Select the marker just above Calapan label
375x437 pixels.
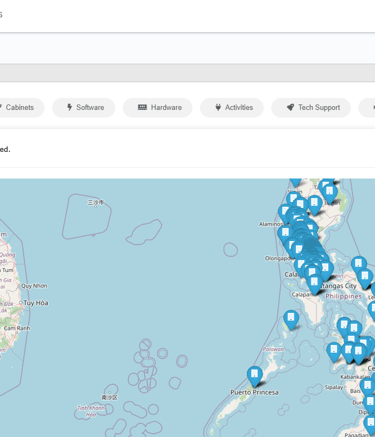tap(314, 284)
